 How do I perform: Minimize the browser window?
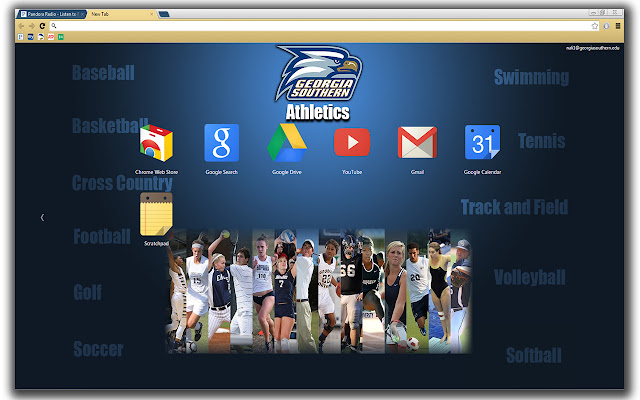(593, 13)
